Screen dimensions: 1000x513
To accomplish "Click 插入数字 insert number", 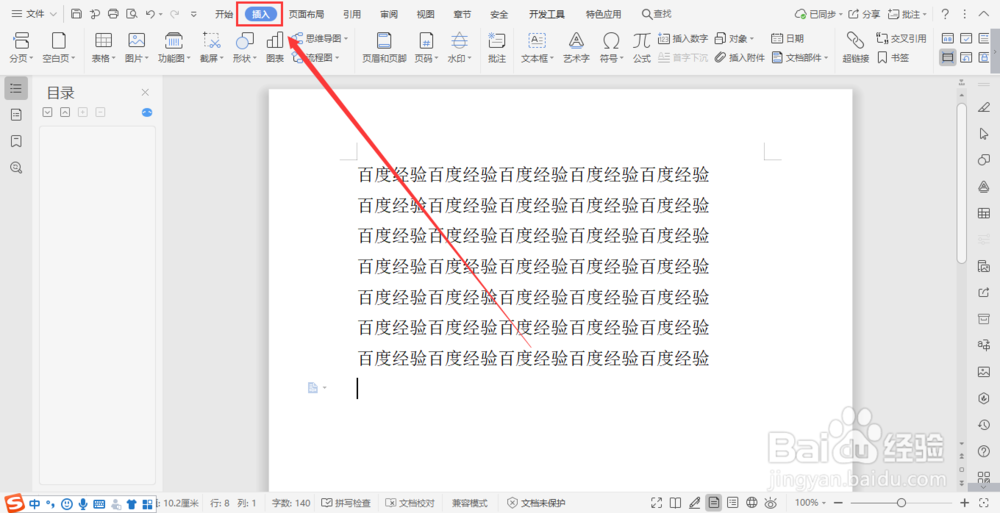I will pos(682,38).
